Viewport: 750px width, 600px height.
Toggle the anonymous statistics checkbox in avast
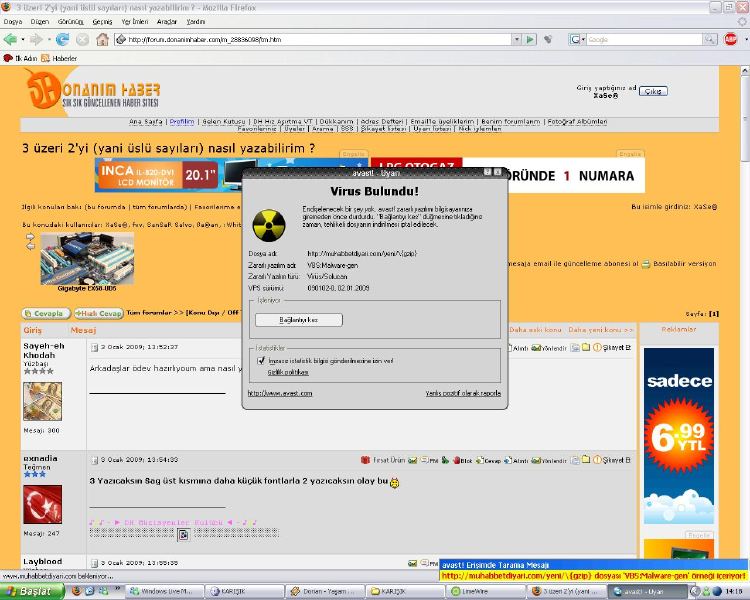261,360
